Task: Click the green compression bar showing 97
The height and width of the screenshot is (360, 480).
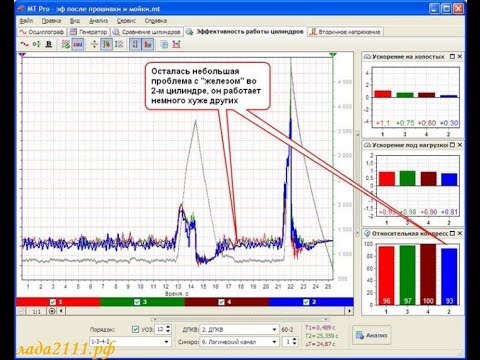Action: [x=407, y=275]
